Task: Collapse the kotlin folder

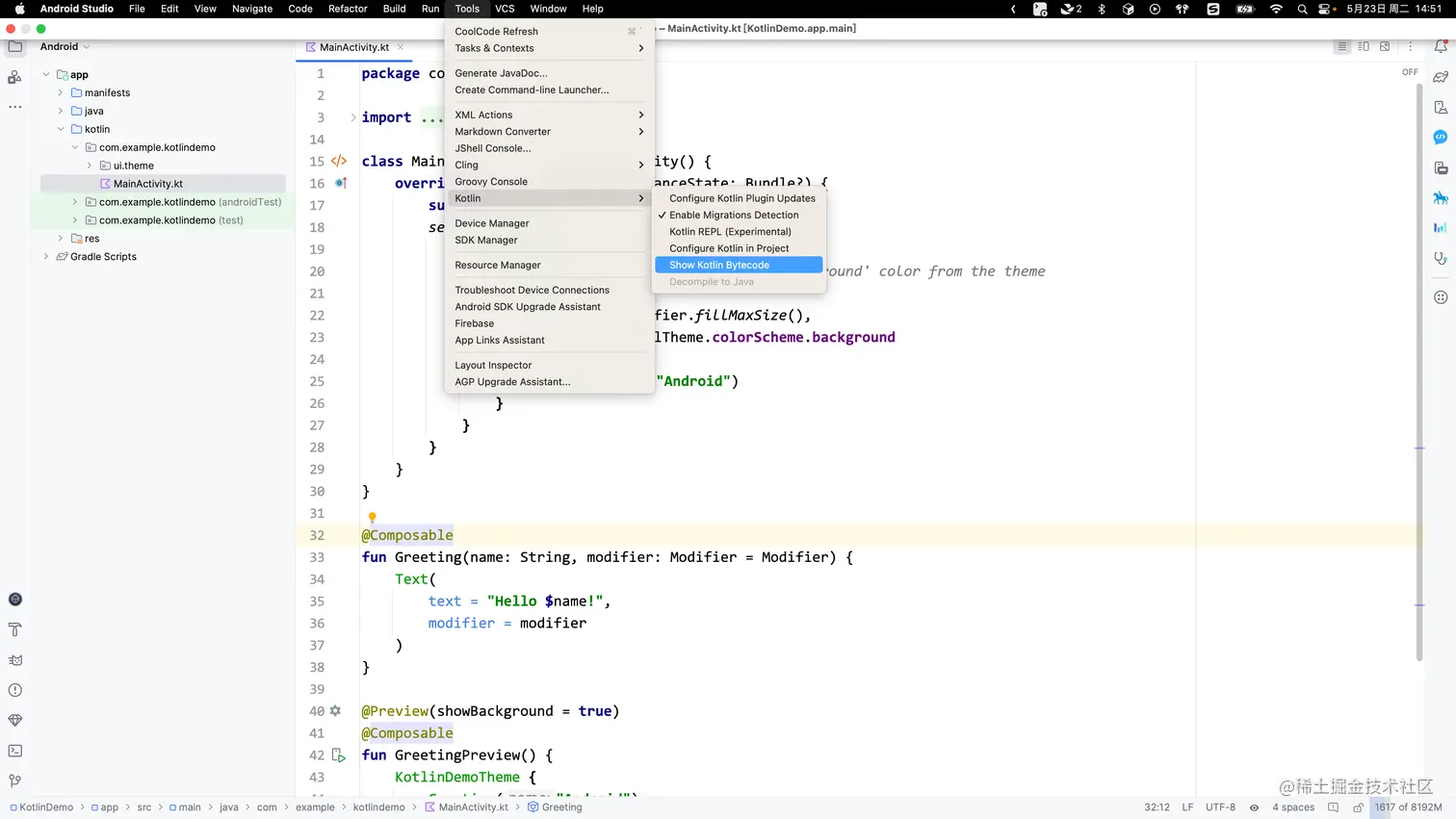Action: pos(61,129)
